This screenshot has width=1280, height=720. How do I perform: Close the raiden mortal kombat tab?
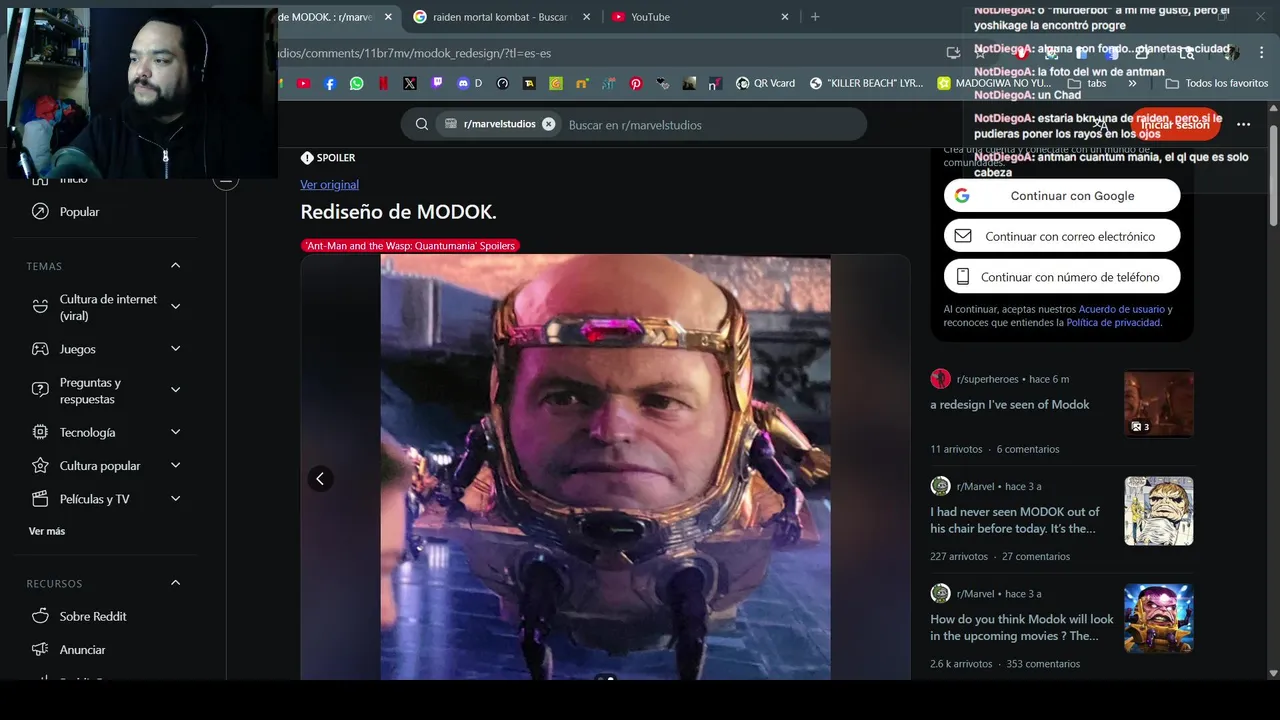click(586, 17)
